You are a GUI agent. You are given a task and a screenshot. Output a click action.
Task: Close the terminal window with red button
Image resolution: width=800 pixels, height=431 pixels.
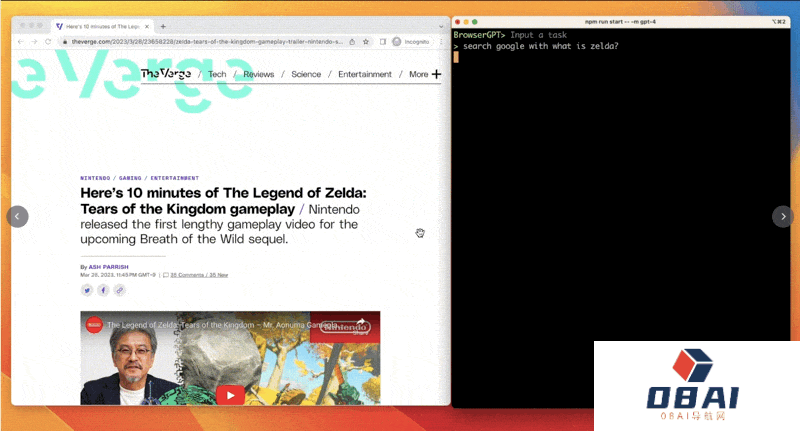click(x=458, y=22)
